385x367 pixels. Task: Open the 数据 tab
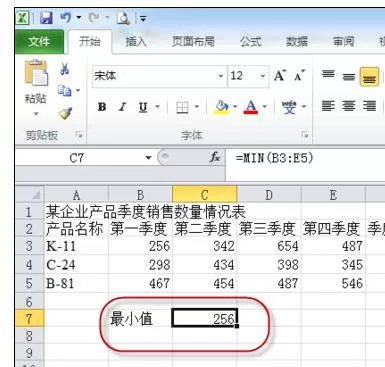[x=297, y=42]
